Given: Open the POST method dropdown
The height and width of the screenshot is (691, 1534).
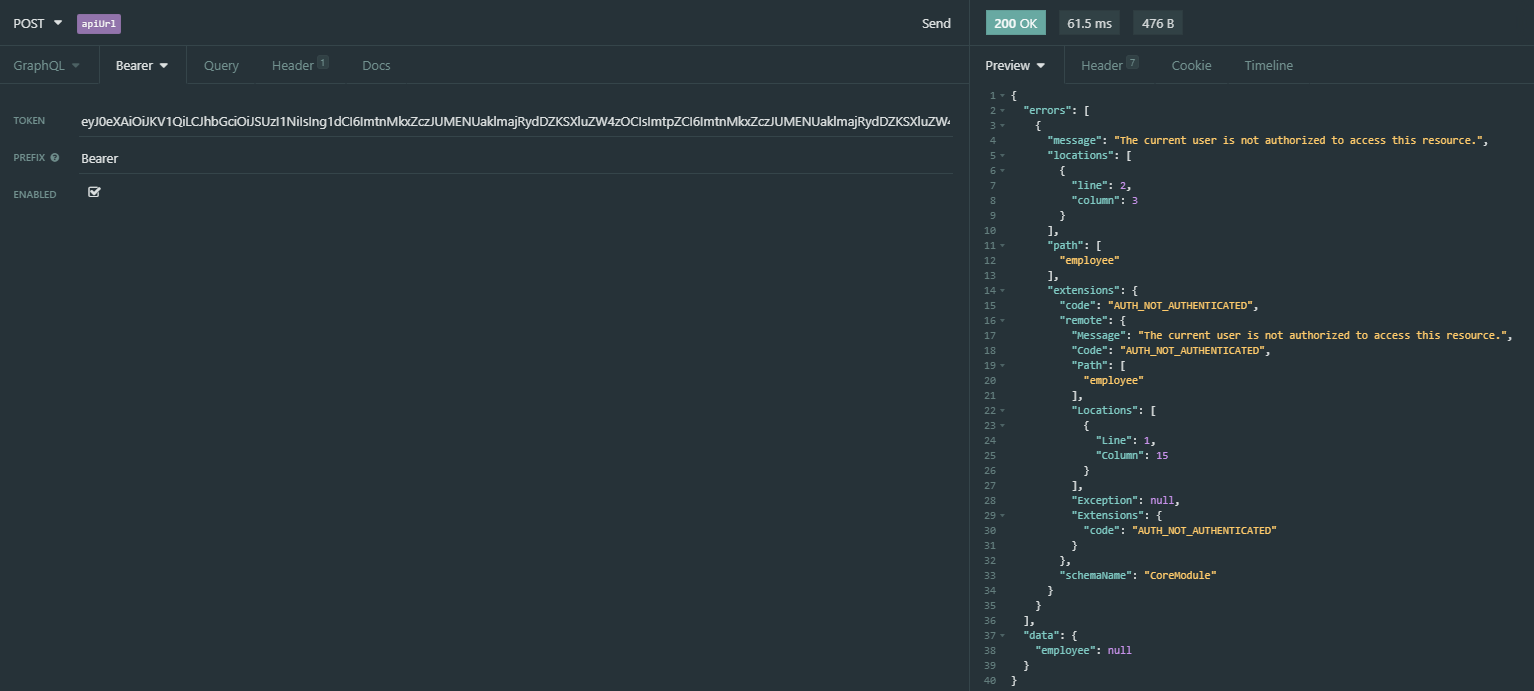Looking at the screenshot, I should coord(37,22).
